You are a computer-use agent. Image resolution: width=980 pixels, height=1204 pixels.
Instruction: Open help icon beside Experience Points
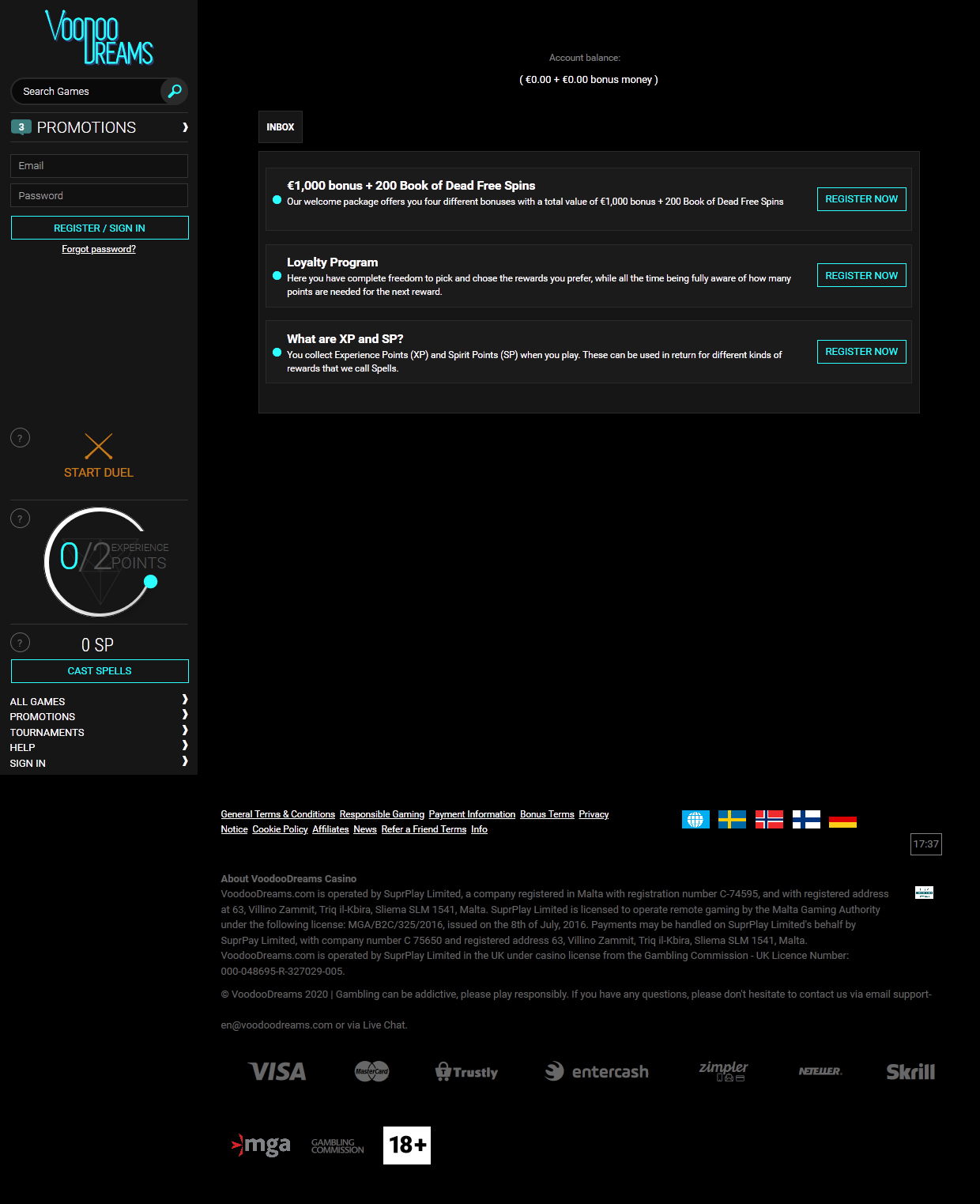point(20,519)
